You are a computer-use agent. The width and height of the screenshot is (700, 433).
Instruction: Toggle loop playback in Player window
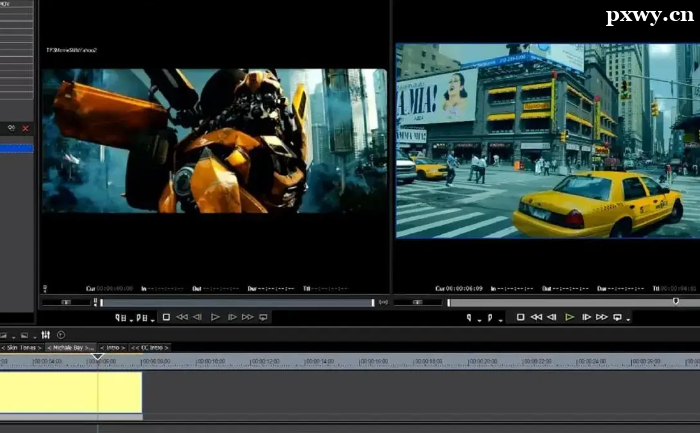[x=263, y=317]
